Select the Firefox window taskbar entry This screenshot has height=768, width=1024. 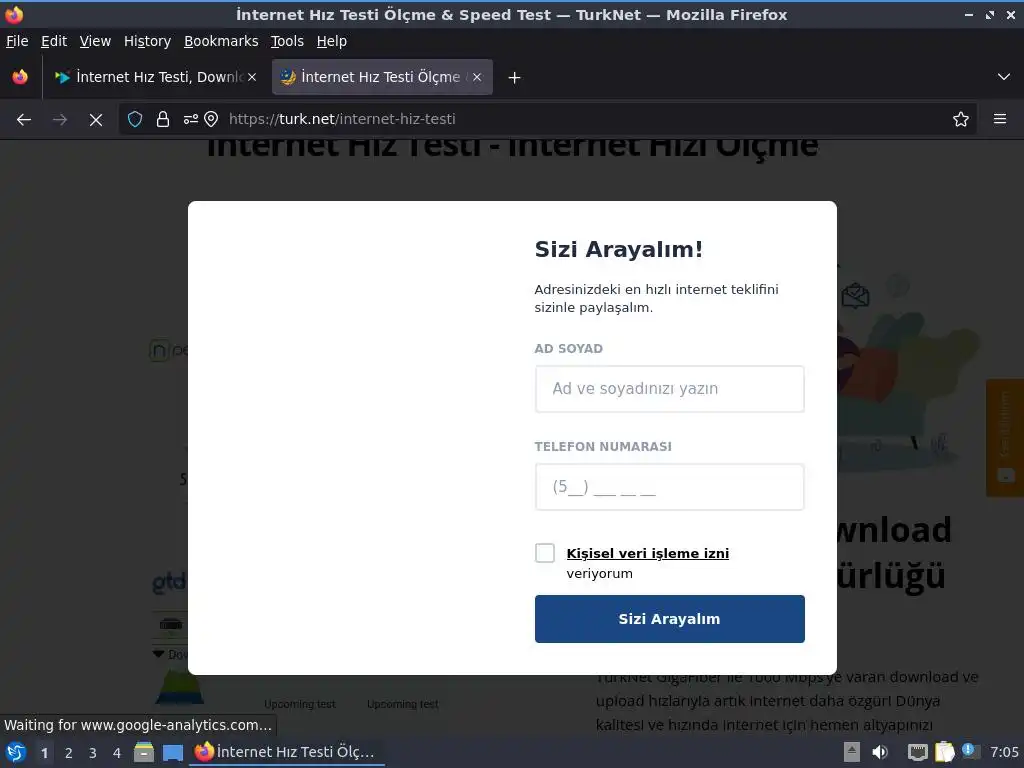(x=286, y=752)
